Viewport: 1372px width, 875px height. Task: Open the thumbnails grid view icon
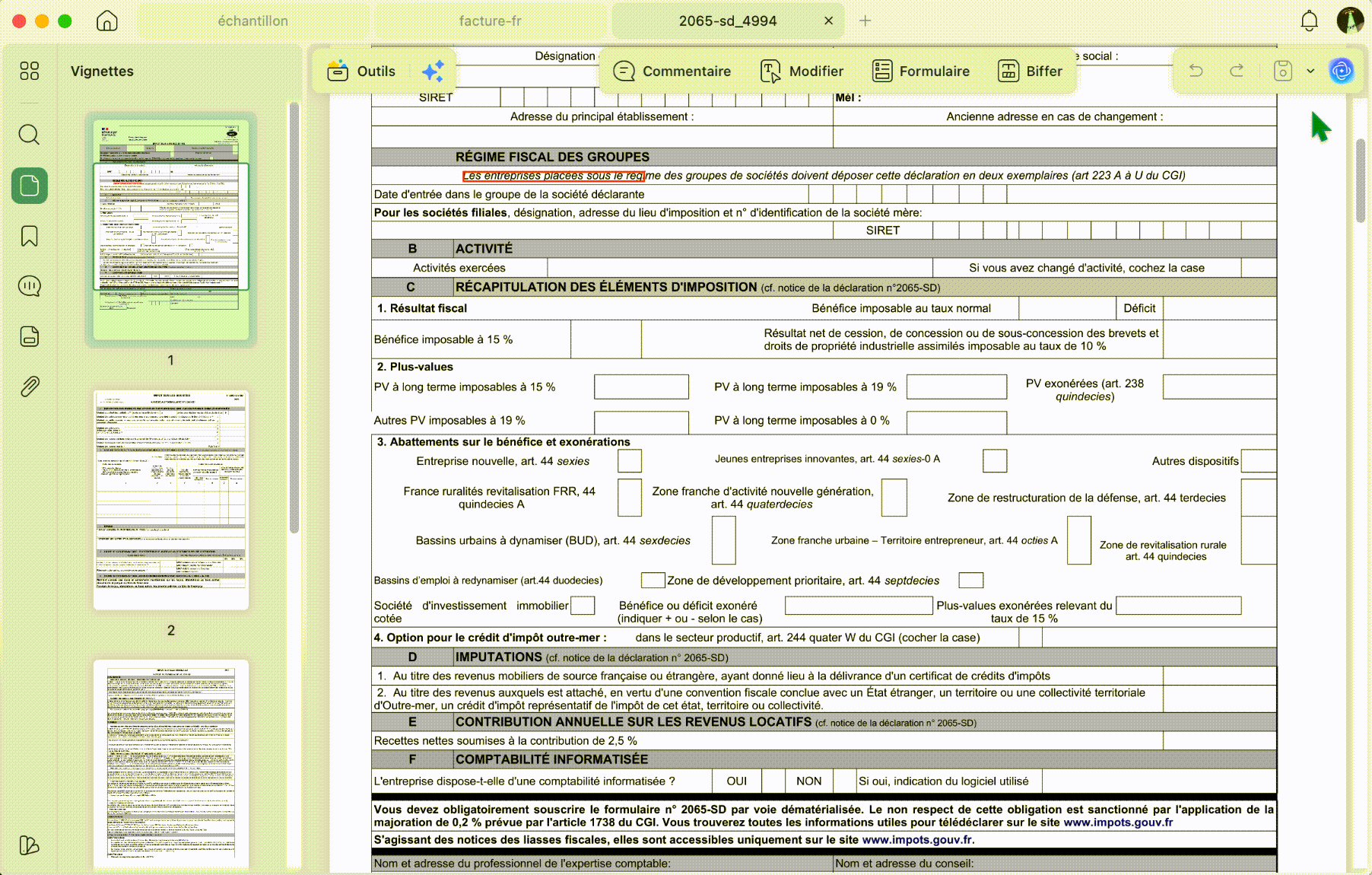[x=30, y=71]
